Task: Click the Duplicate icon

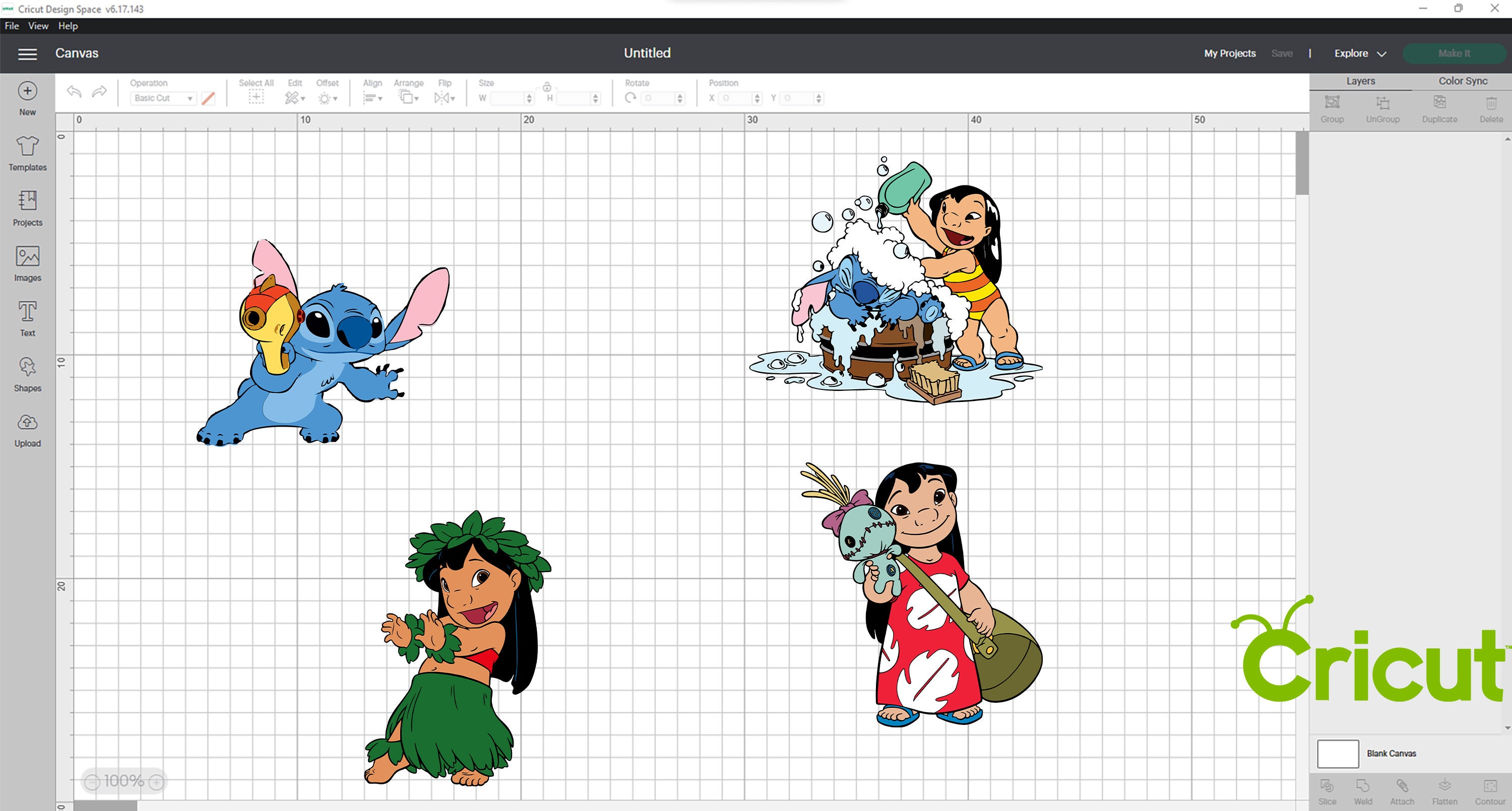Action: pos(1439,103)
